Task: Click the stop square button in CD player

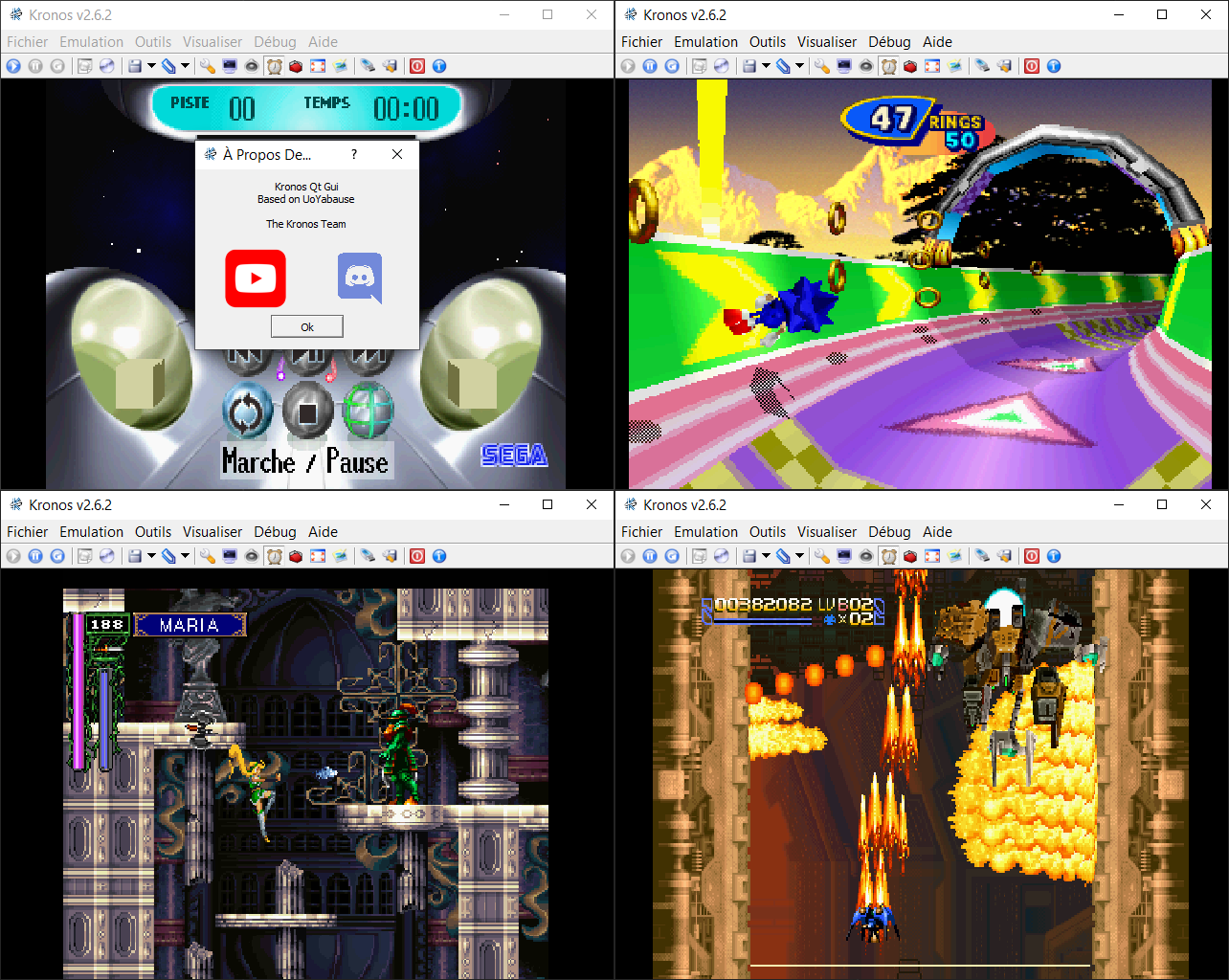Action: coord(307,412)
